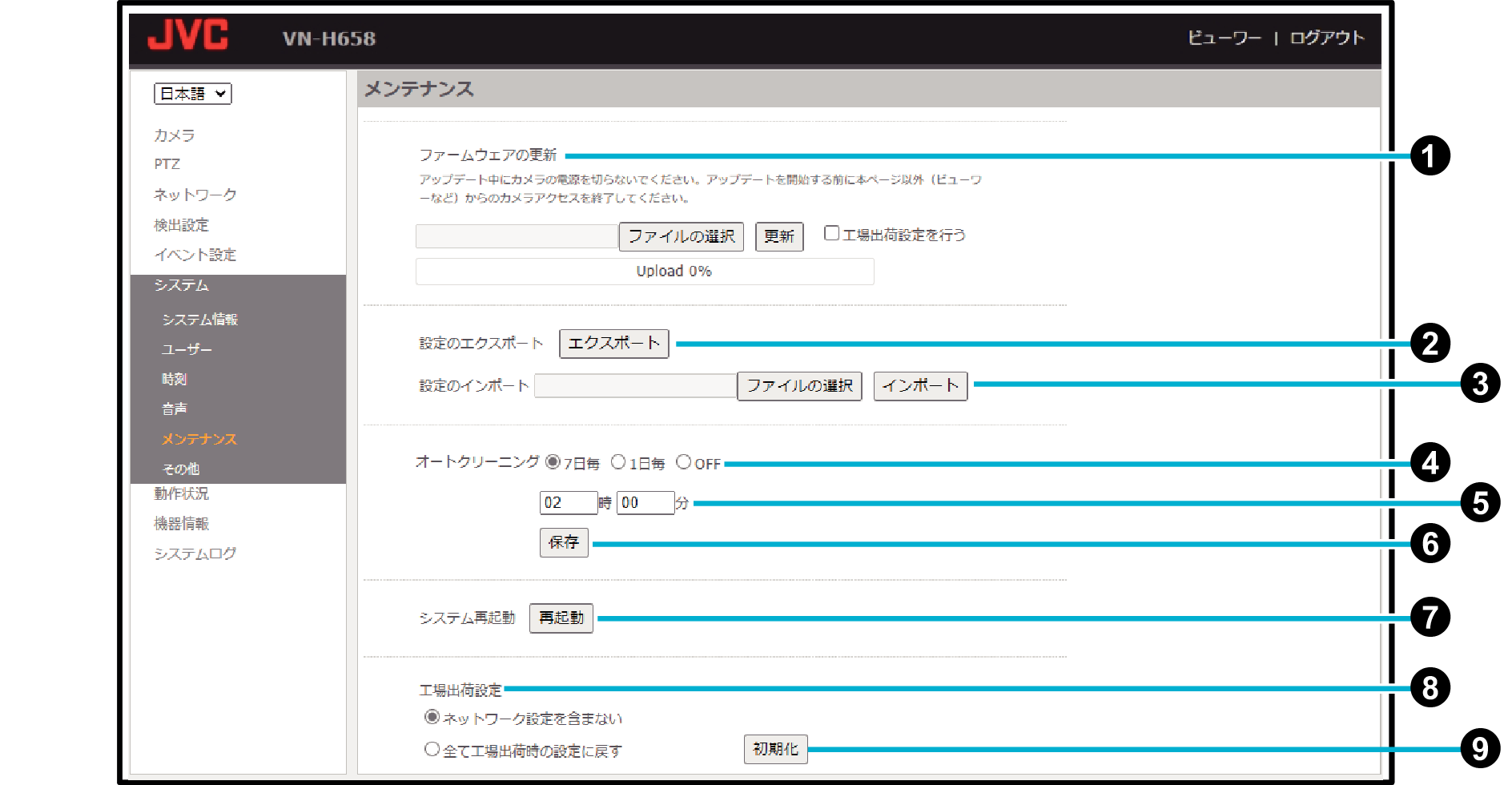
Task: Select 全て工場出荷時の設定に戻す radio
Action: click(x=432, y=750)
